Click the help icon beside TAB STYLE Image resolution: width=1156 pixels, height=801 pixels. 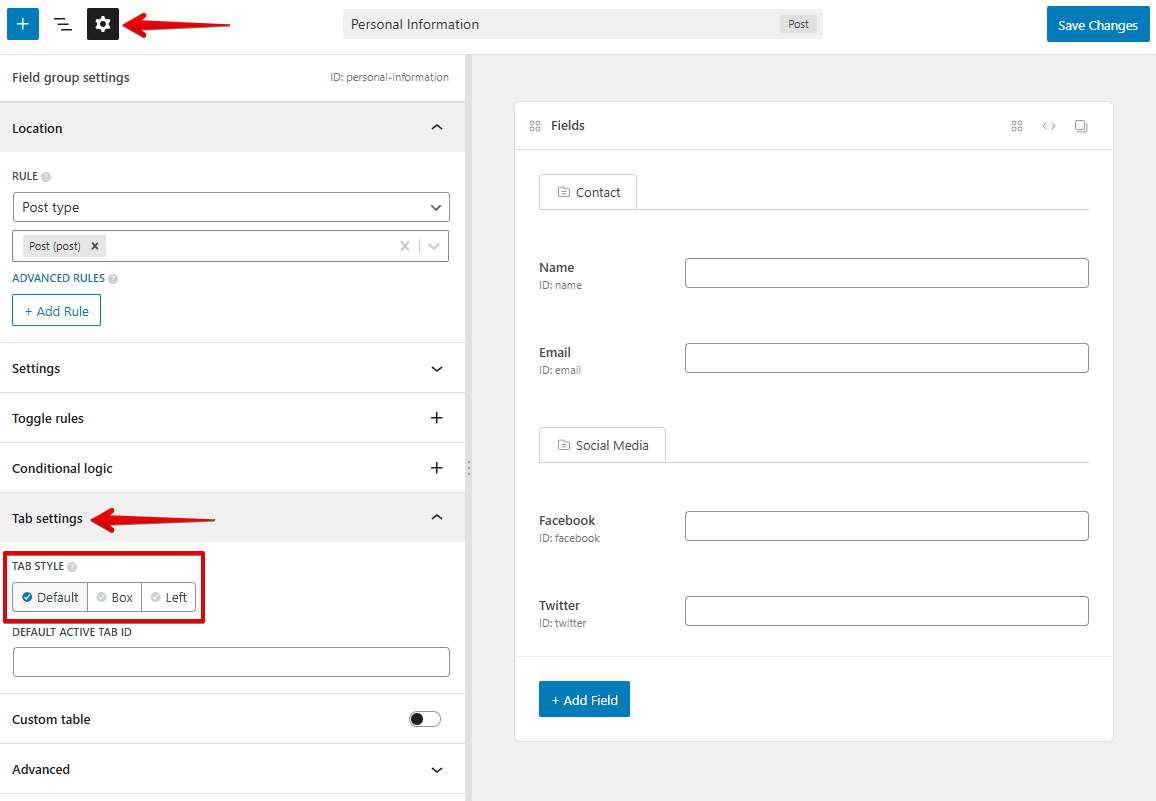(72, 567)
